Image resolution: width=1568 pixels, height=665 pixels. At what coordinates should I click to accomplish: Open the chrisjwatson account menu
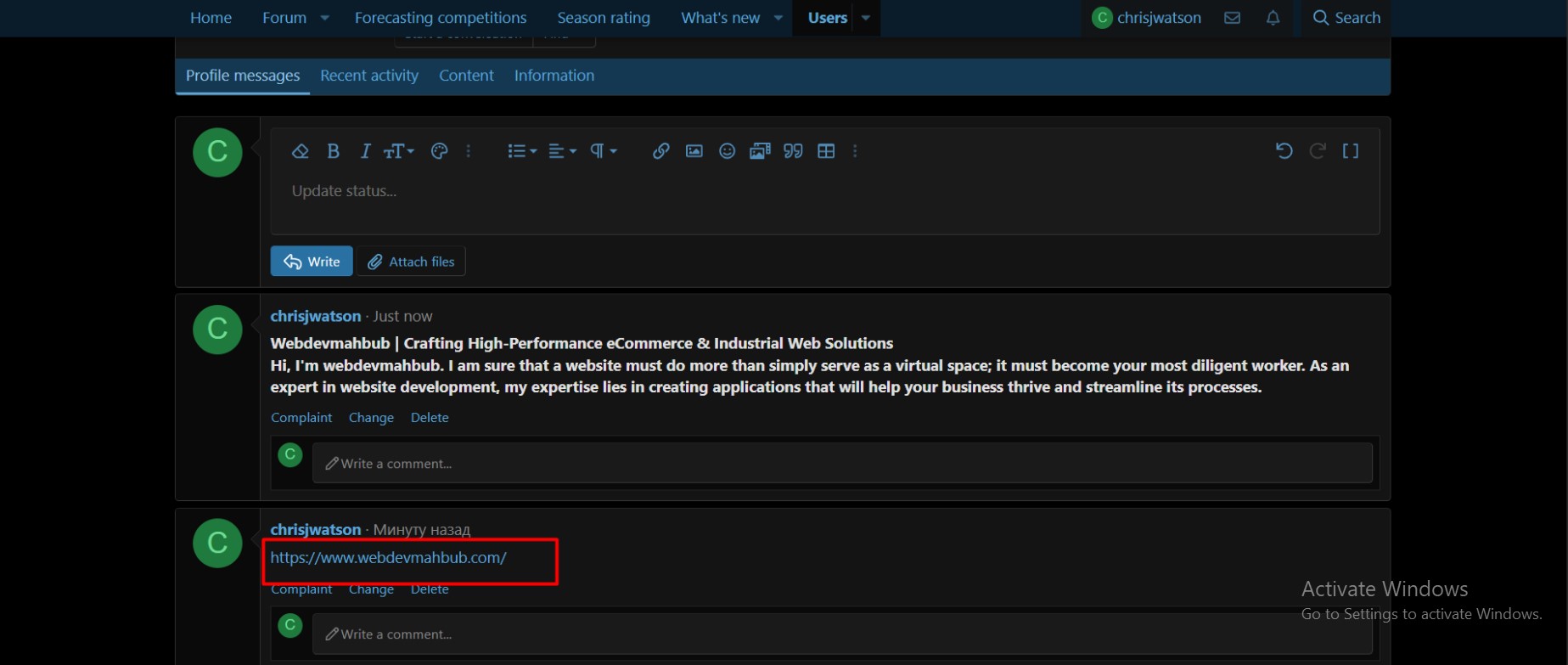(x=1147, y=18)
